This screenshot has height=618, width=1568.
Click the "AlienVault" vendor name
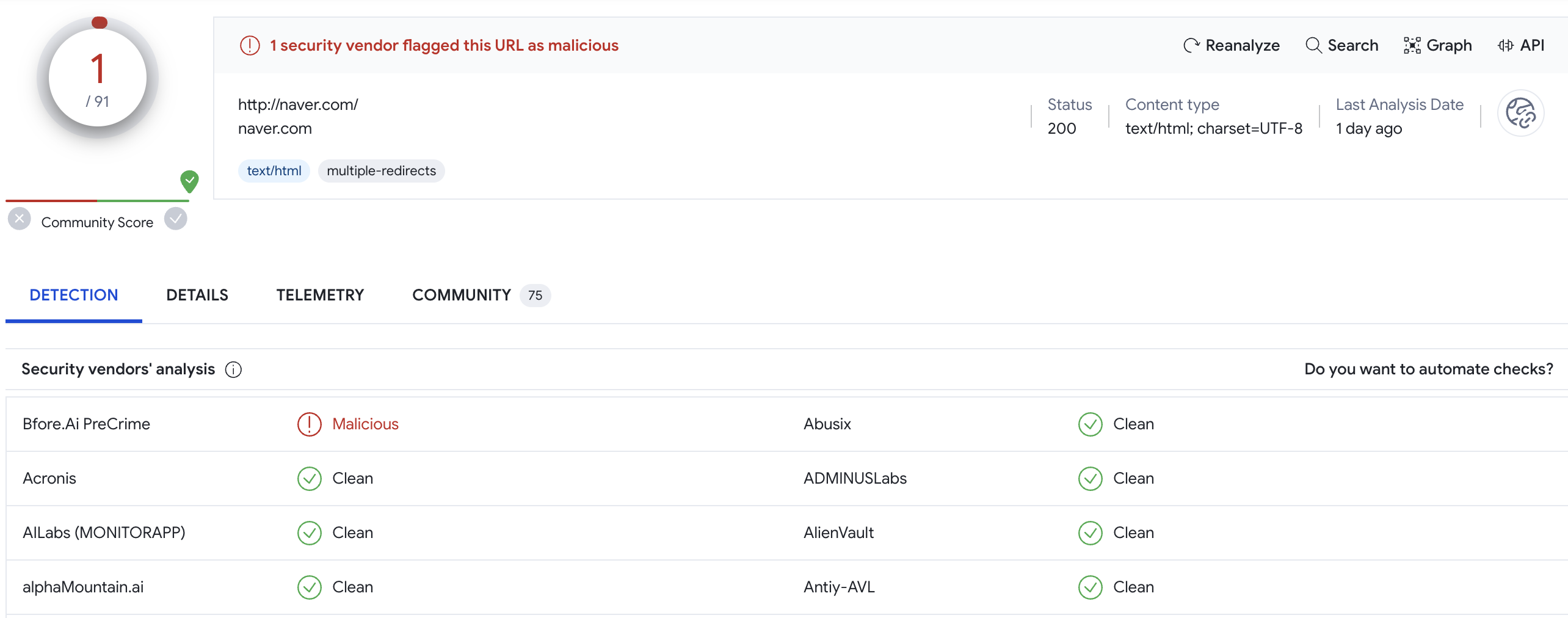[x=838, y=533]
